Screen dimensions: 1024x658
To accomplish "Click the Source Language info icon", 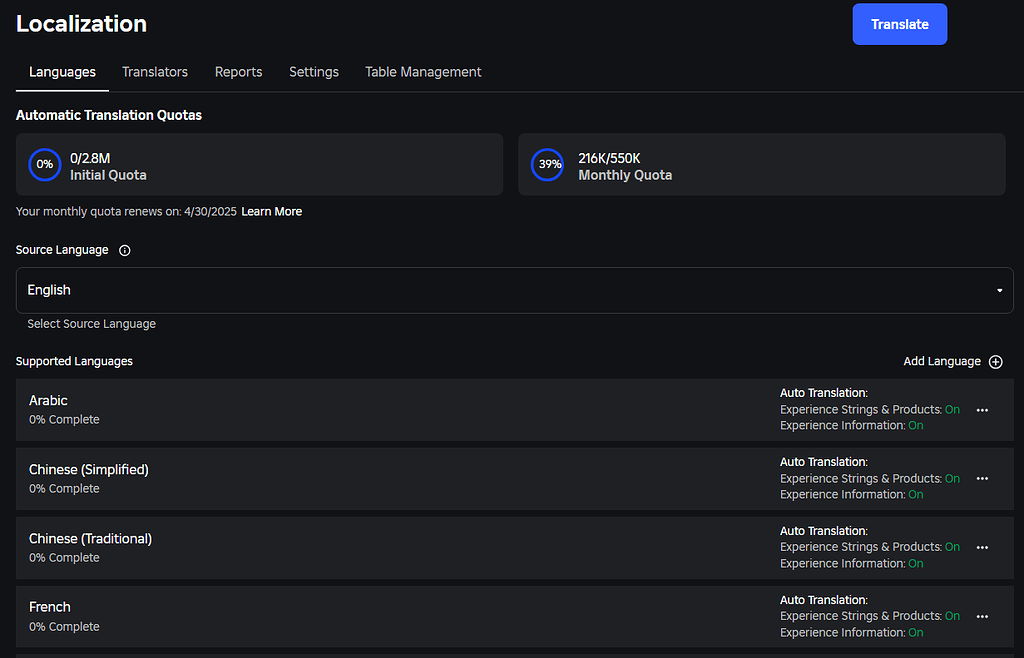I will pos(125,251).
